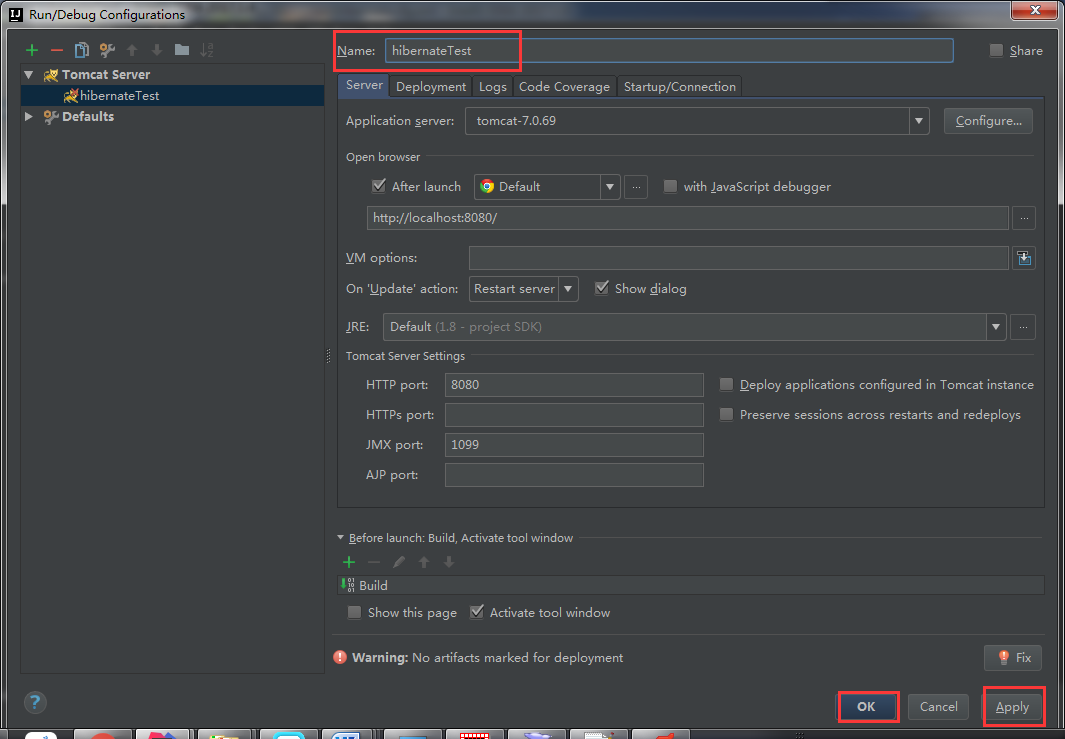Close the Run/Debug Configurations dialog

tap(1035, 10)
